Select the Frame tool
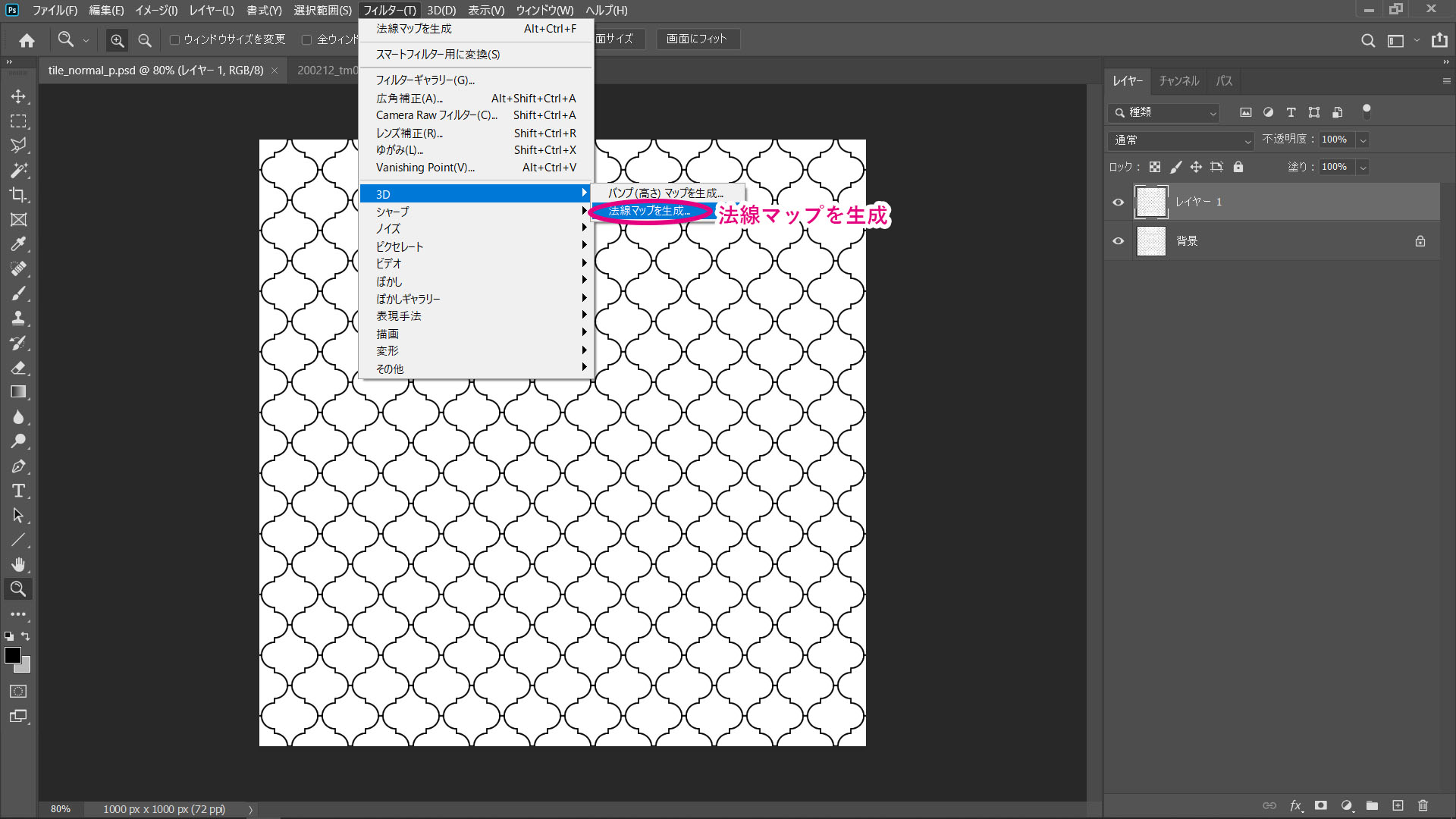Image resolution: width=1456 pixels, height=819 pixels. [x=18, y=220]
